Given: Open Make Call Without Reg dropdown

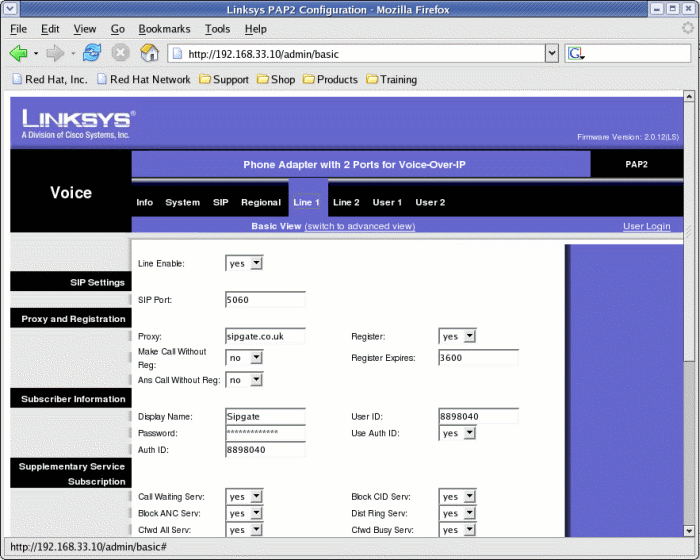Looking at the screenshot, I should (x=244, y=358).
